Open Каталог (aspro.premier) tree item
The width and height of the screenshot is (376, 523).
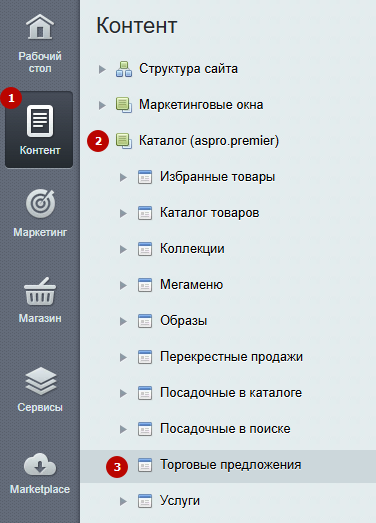(x=209, y=141)
